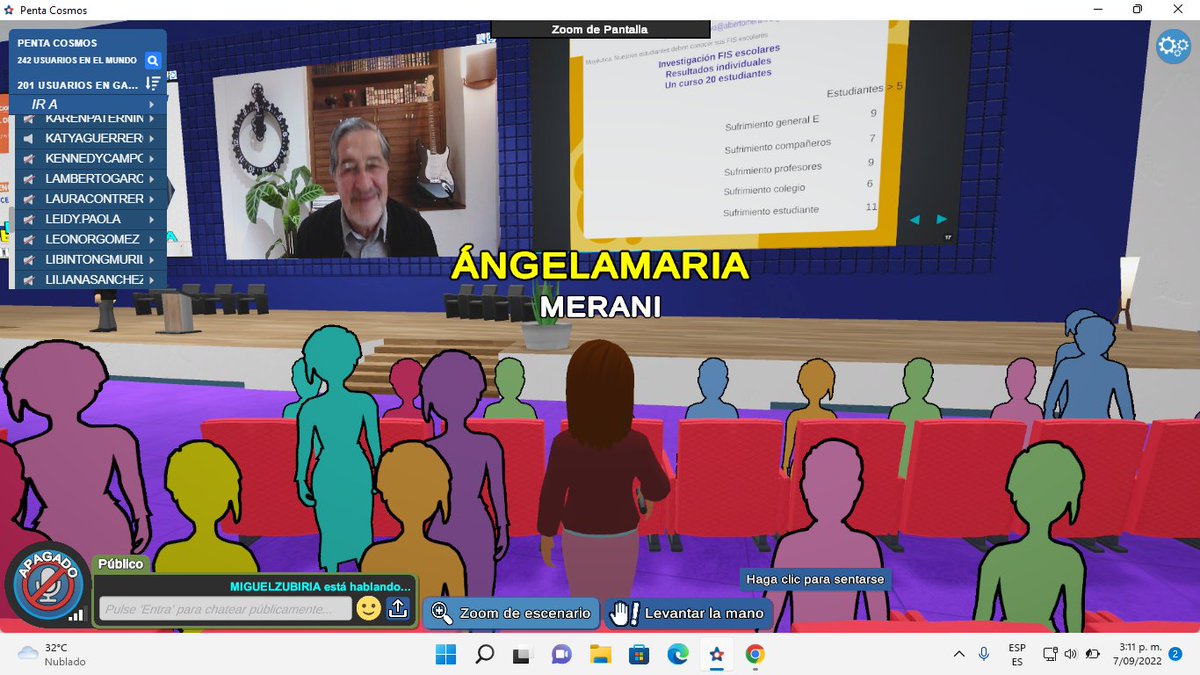Screen dimensions: 1200x675
Task: Expand options for LAMBERTOGARC user
Action: click(152, 179)
